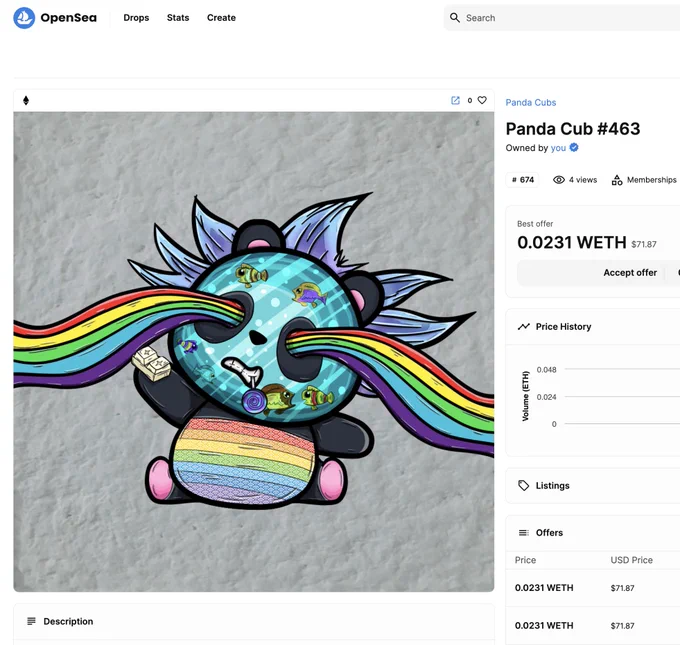Click the Offers list icon
The height and width of the screenshot is (645, 680).
pyautogui.click(x=524, y=533)
